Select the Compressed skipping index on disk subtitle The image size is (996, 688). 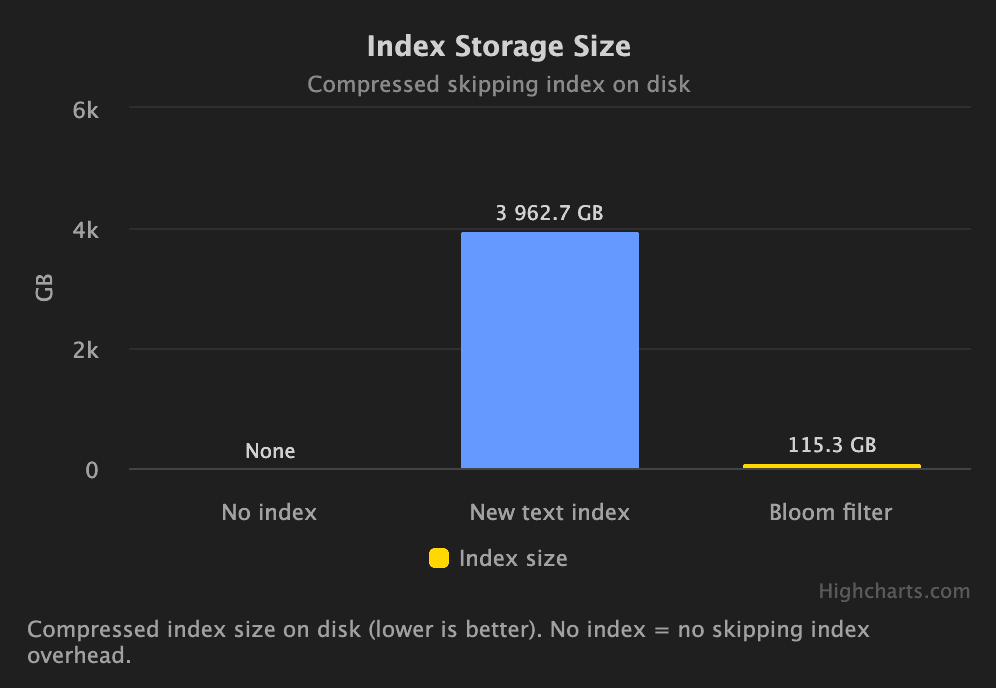[498, 84]
